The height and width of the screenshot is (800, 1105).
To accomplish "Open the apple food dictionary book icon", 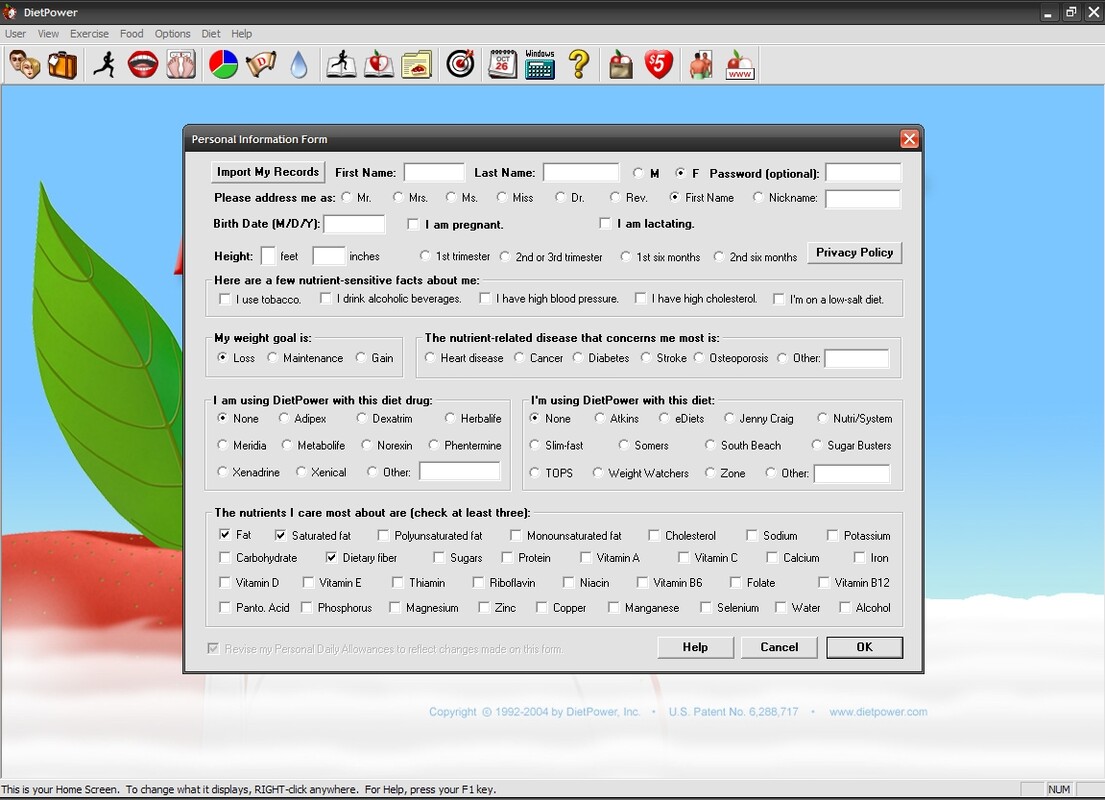I will [379, 65].
